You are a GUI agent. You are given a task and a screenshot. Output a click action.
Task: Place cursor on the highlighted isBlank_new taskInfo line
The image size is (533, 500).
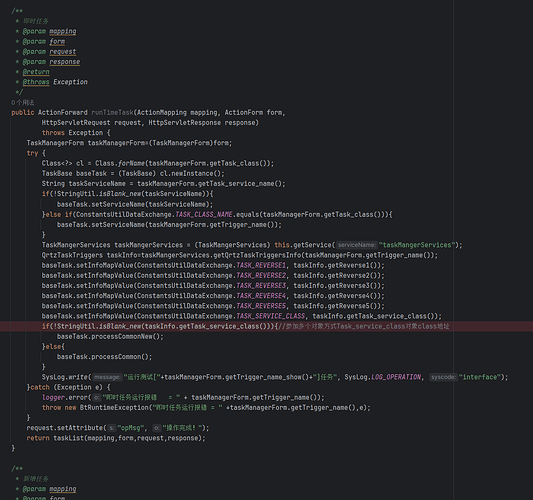(x=266, y=326)
